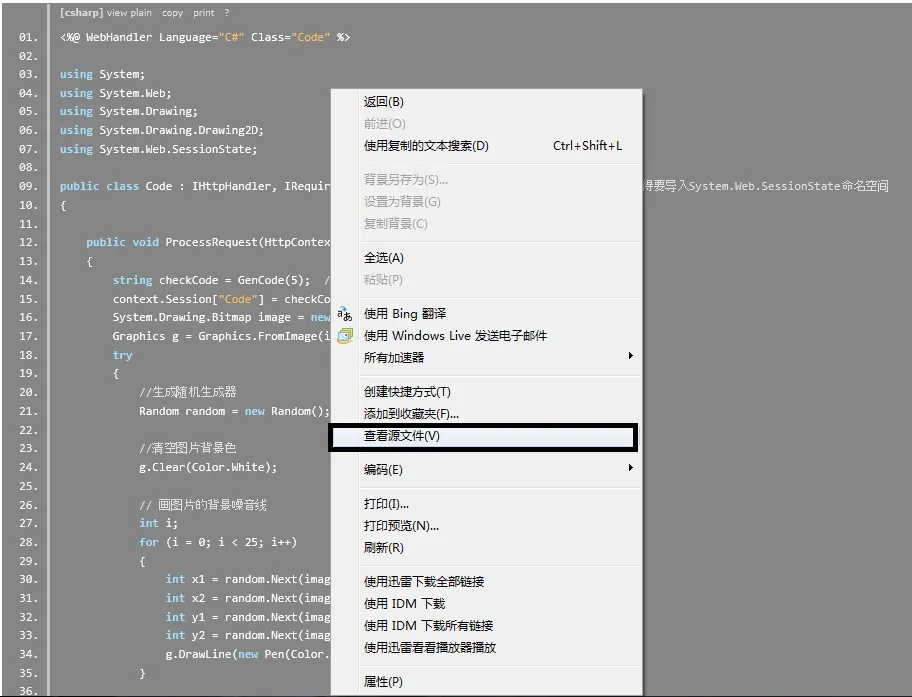Click 'string checkCode = GenCode(5);' line
Image resolution: width=912 pixels, height=697 pixels.
pyautogui.click(x=212, y=280)
